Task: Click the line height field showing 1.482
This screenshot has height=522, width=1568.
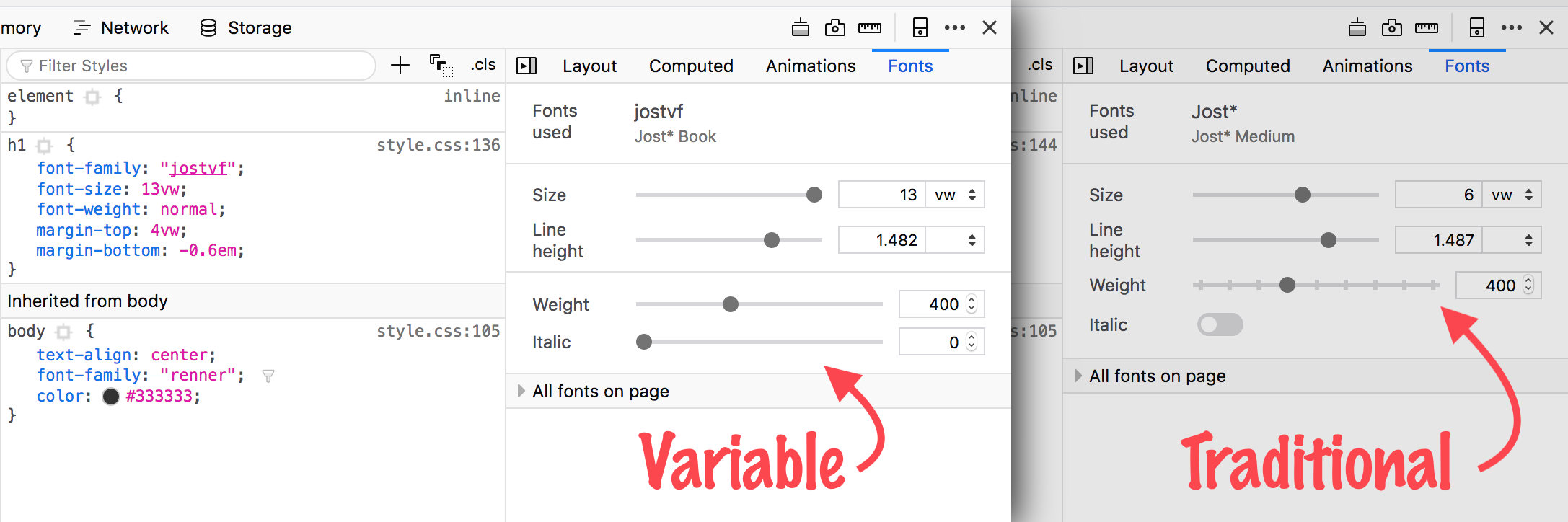Action: [x=882, y=240]
